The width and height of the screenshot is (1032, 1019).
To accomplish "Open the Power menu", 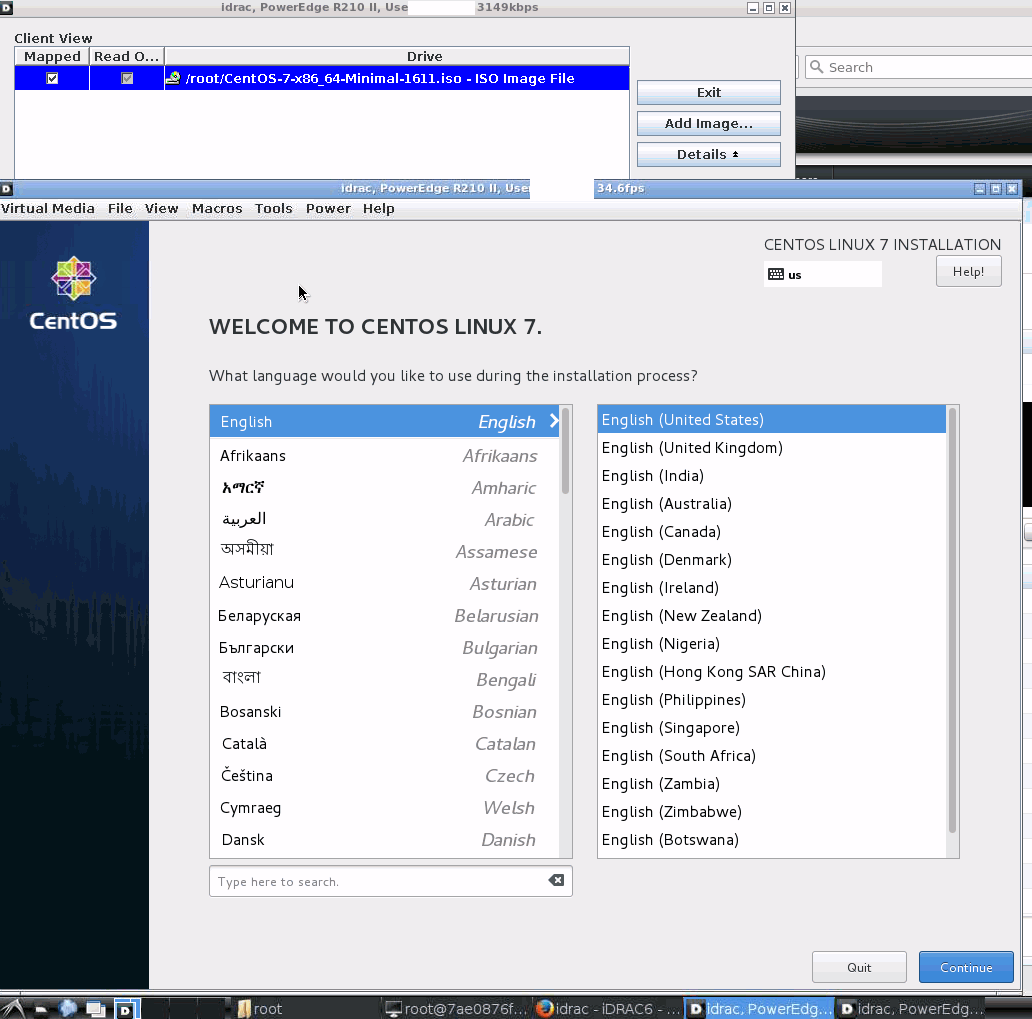I will tap(328, 209).
